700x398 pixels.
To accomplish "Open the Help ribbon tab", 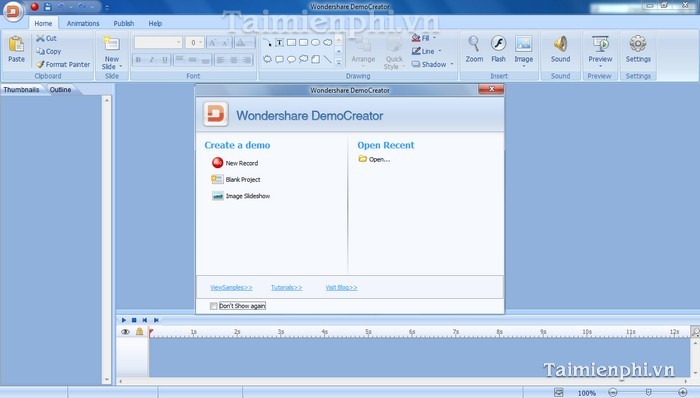I will coord(155,23).
